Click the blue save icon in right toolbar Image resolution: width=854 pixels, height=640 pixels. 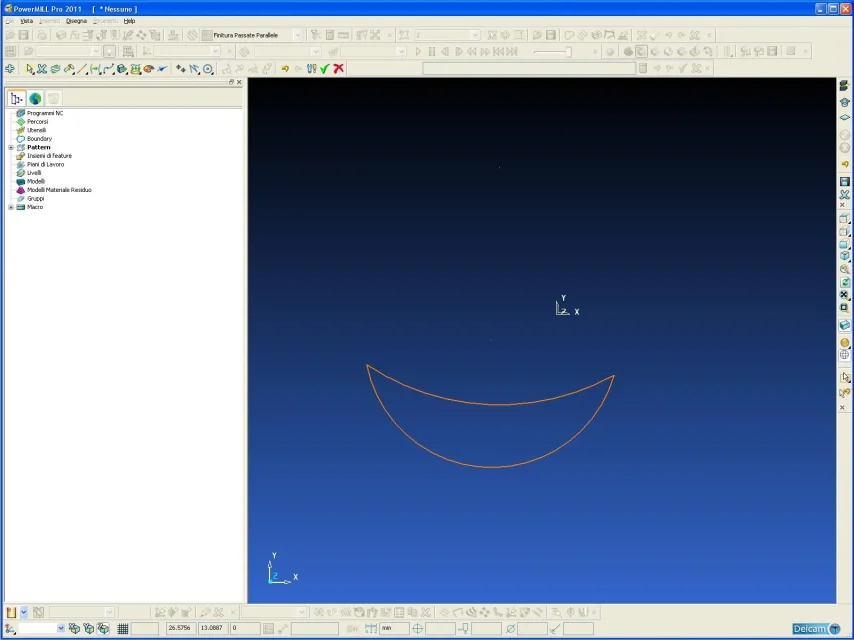coord(844,181)
